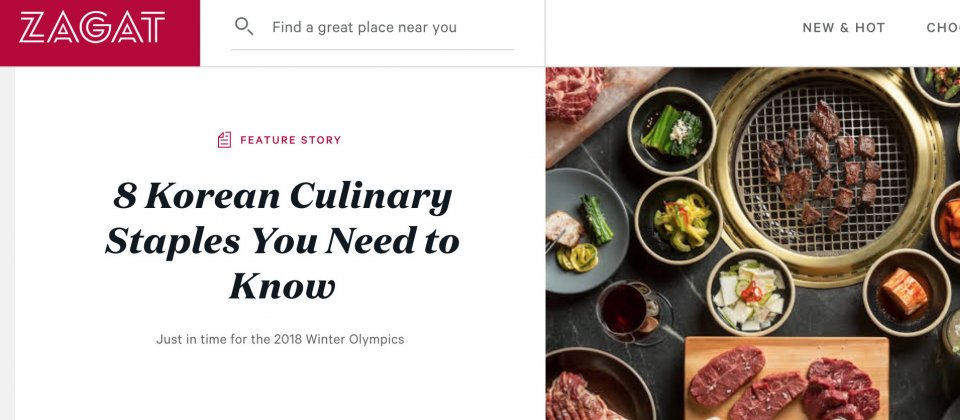The image size is (960, 420).
Task: Click the FEATURE STORY label text
Action: click(x=291, y=140)
